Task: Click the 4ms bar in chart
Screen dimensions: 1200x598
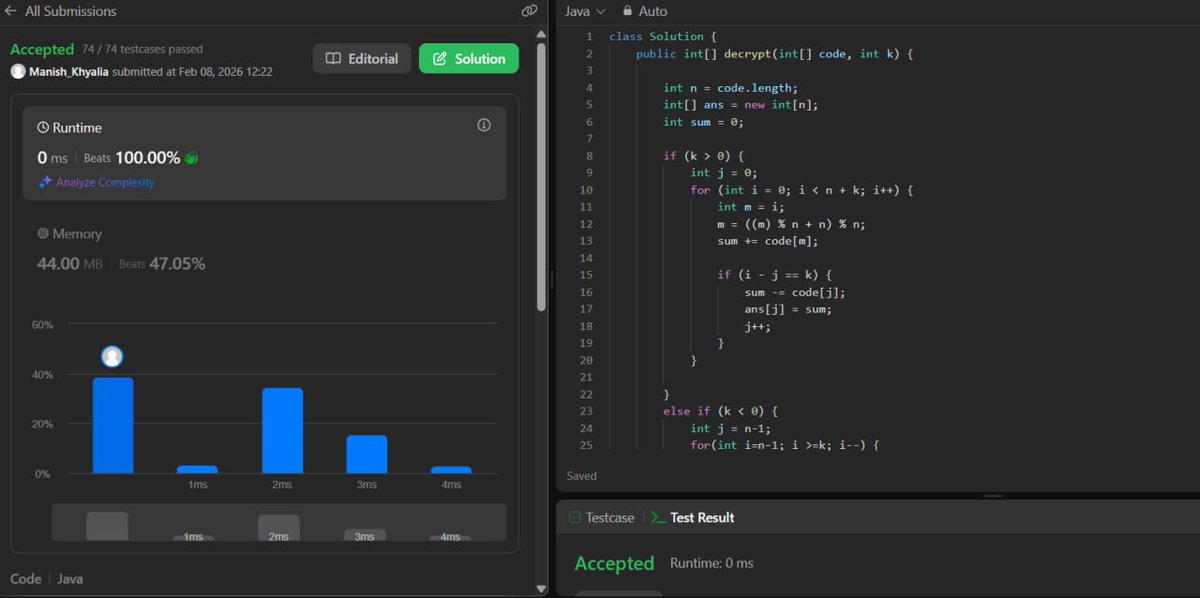Action: point(451,469)
